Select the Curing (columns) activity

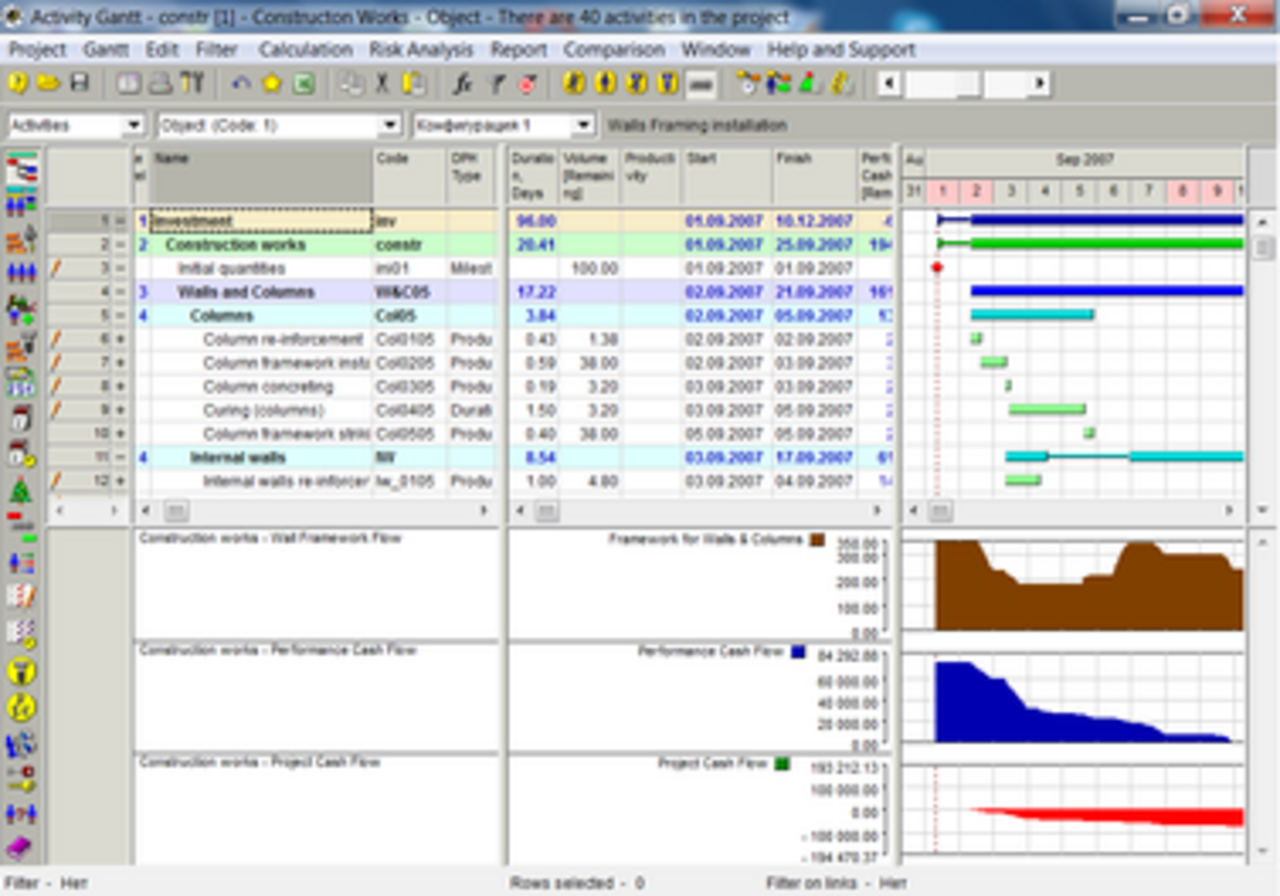point(264,411)
